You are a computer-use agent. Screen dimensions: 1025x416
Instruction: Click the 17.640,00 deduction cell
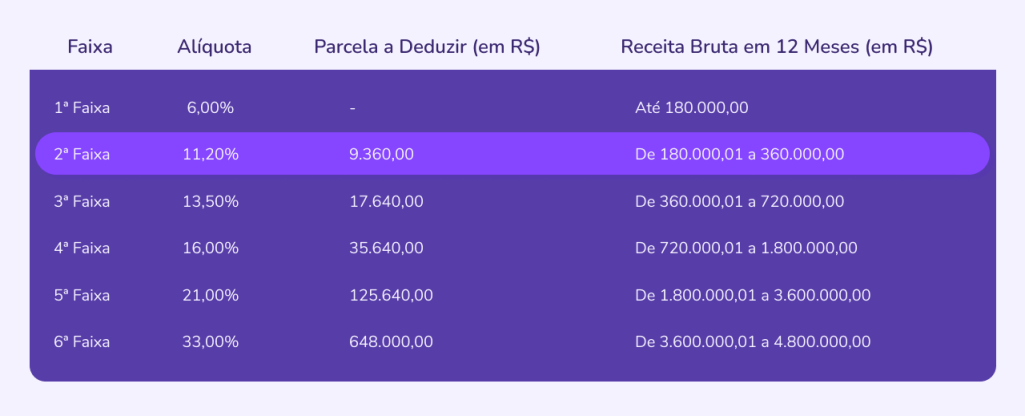(x=386, y=201)
